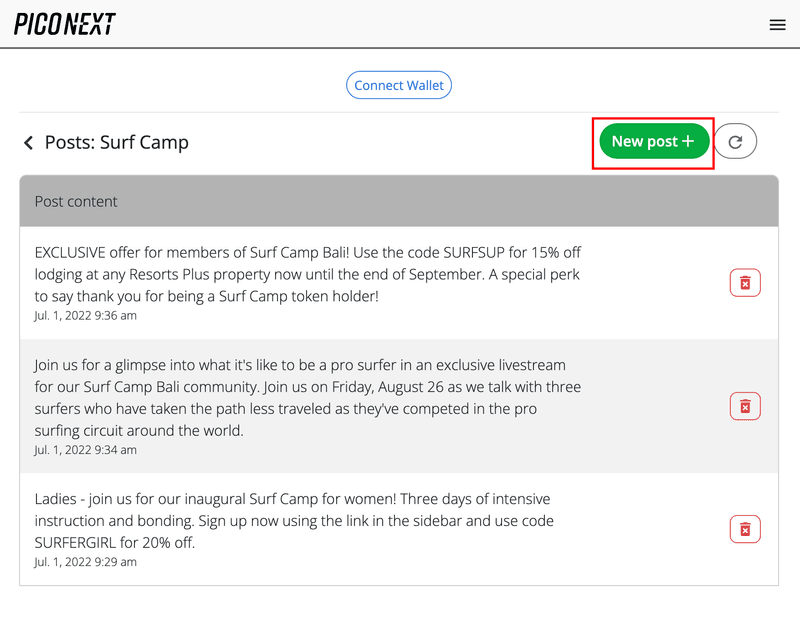Delete the pro surfer livestream post

coord(745,406)
